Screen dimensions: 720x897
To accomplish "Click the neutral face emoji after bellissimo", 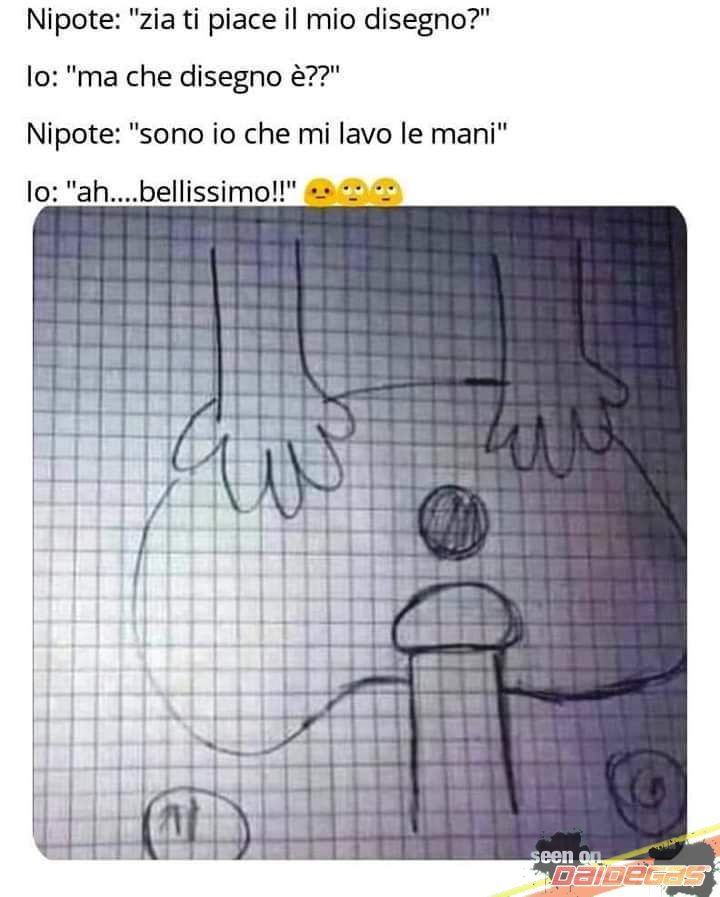I will coord(321,193).
